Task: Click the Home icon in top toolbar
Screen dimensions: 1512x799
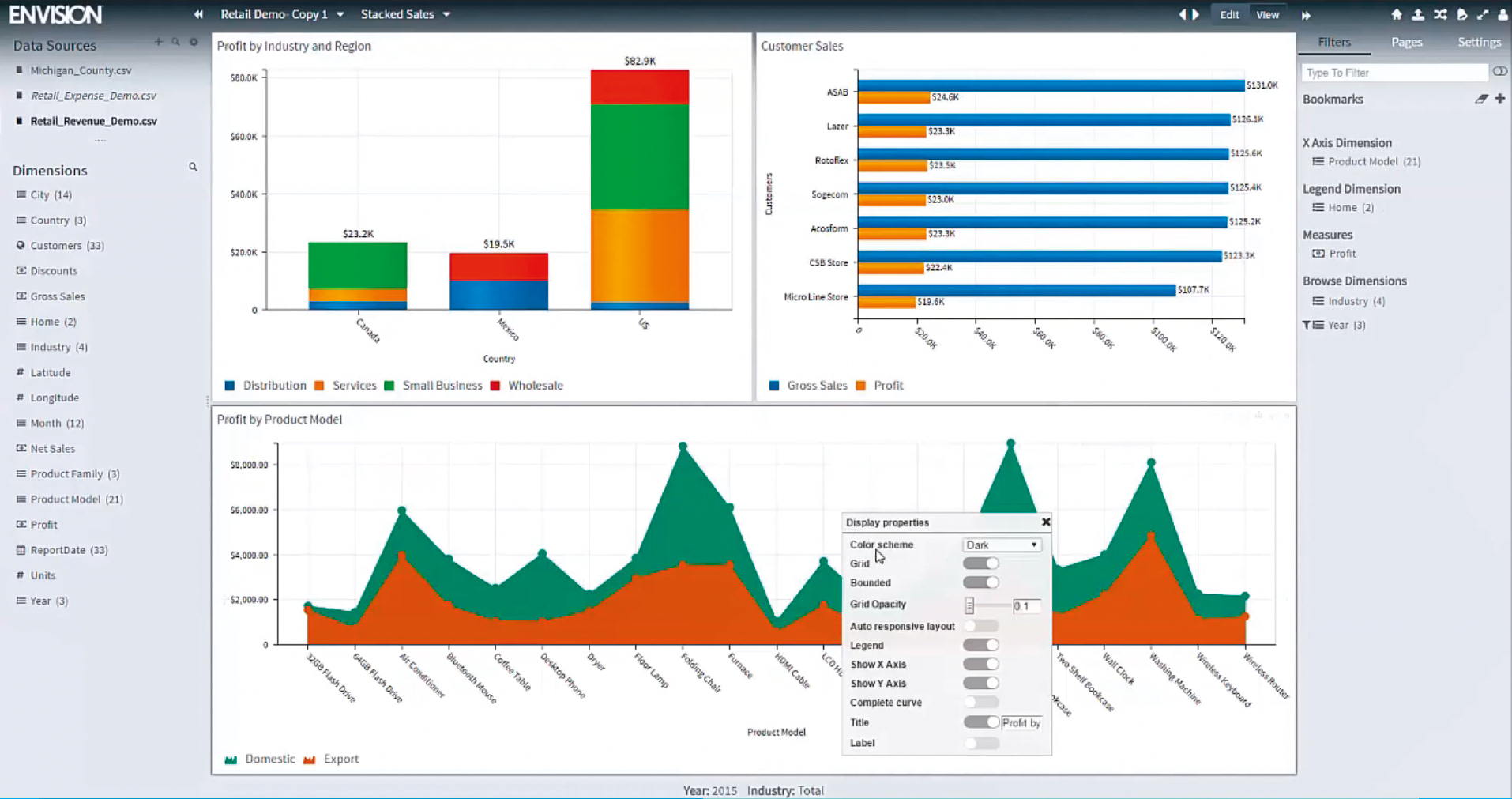Action: pos(1396,14)
